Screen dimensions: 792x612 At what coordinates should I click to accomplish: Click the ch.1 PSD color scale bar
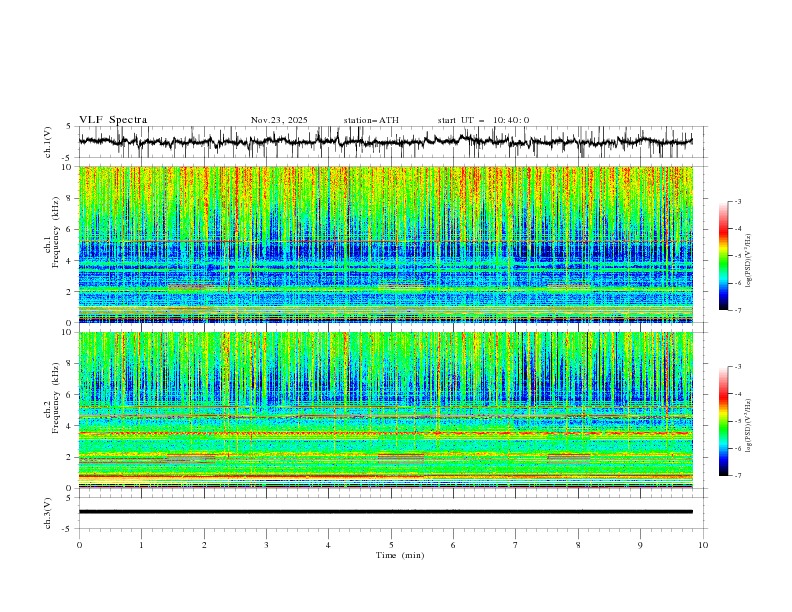click(x=724, y=256)
